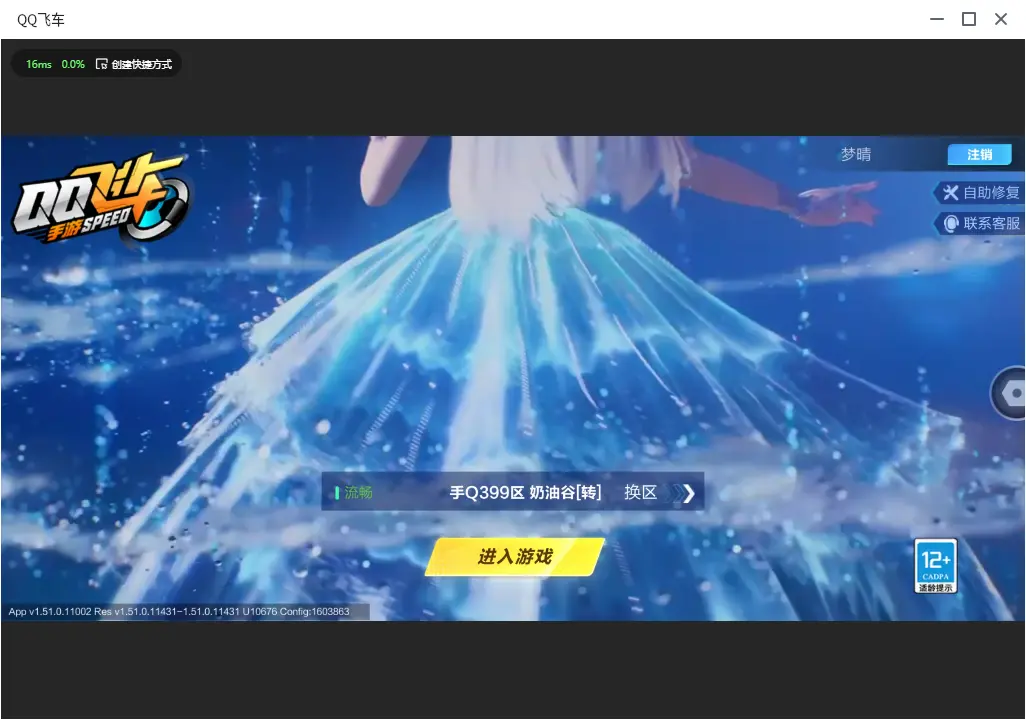Click the yellow 进入游戏 button
Viewport: 1026px width, 720px height.
coord(515,557)
